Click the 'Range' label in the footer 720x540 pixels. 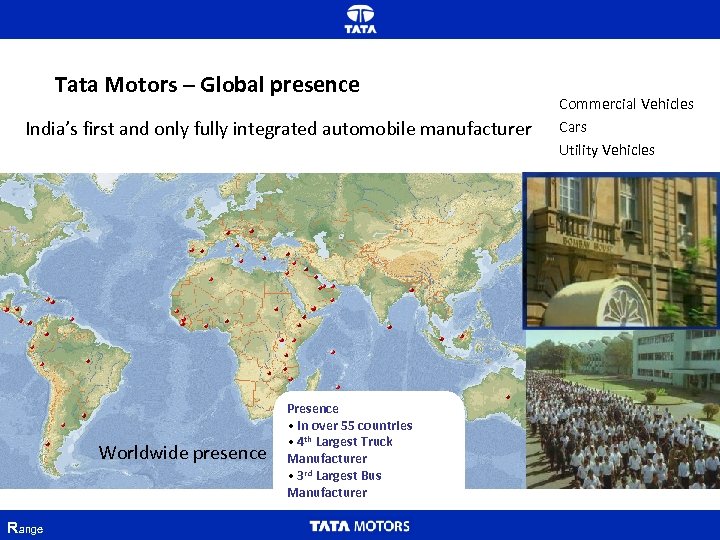[25, 528]
